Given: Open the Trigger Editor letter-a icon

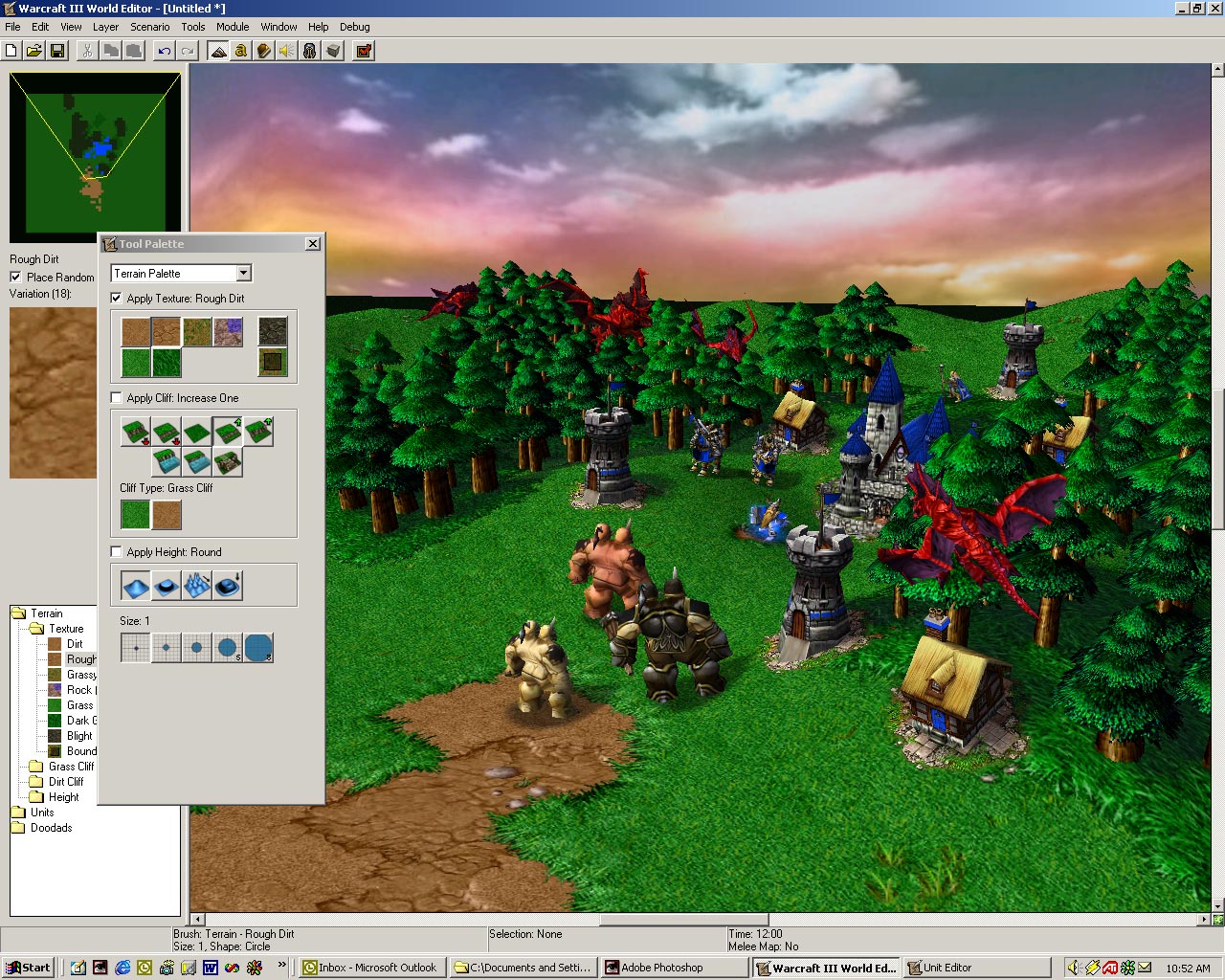Looking at the screenshot, I should point(241,51).
